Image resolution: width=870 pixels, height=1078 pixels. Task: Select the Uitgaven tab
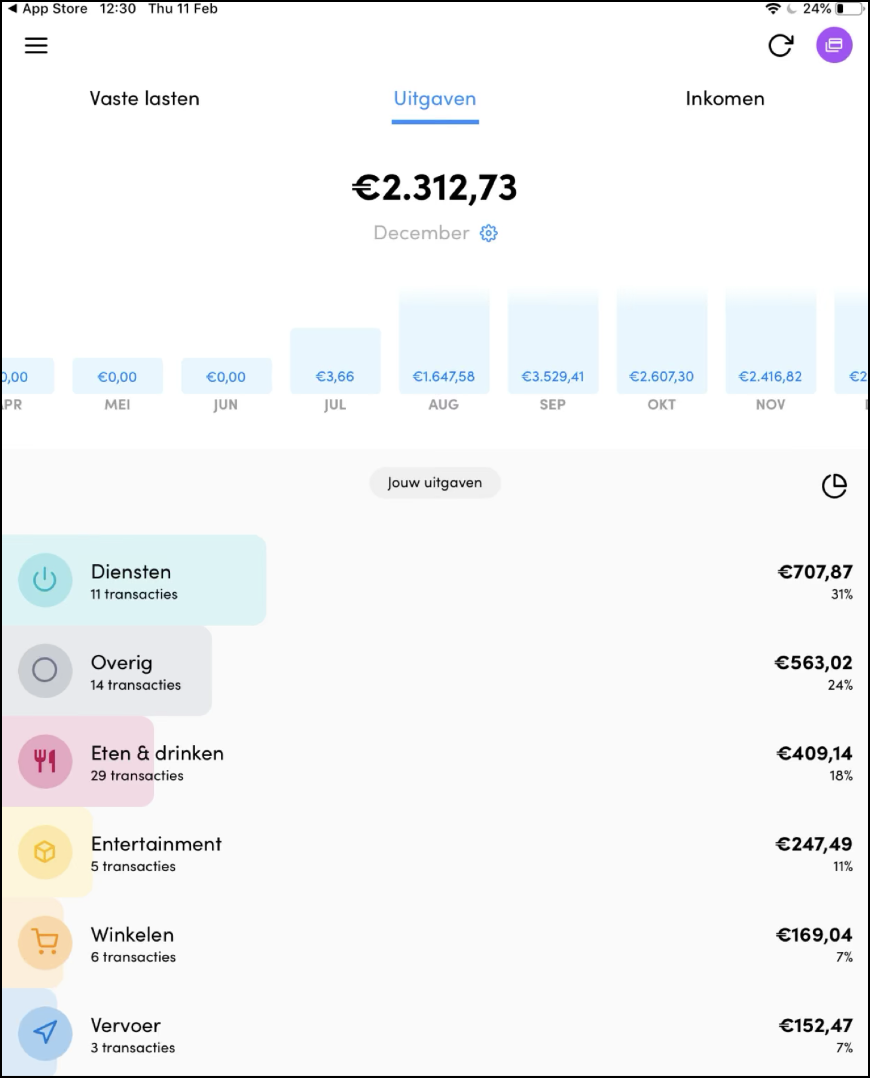435,99
